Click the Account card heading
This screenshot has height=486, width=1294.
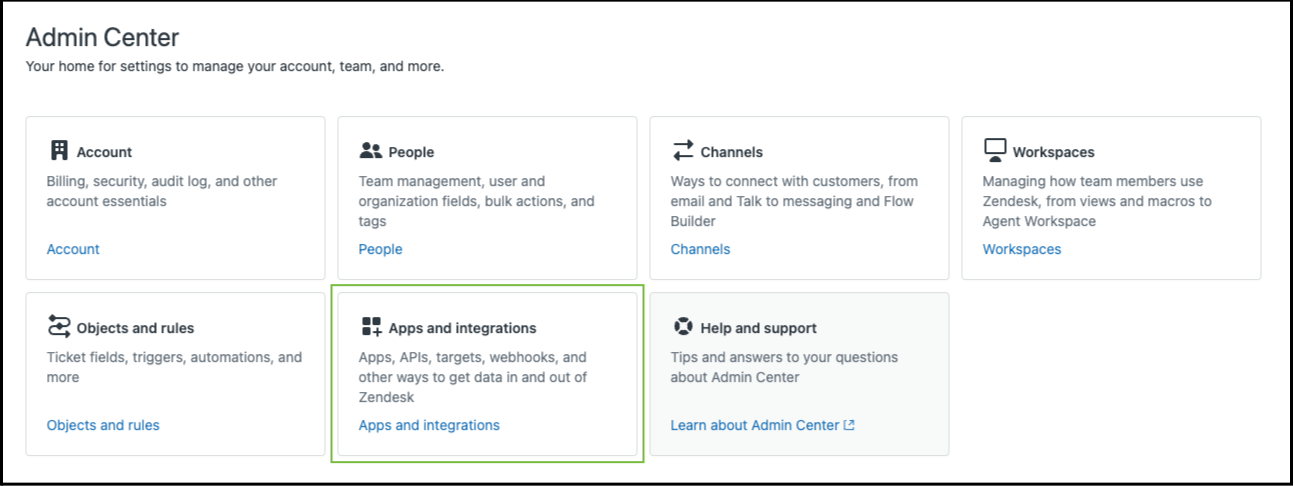104,152
